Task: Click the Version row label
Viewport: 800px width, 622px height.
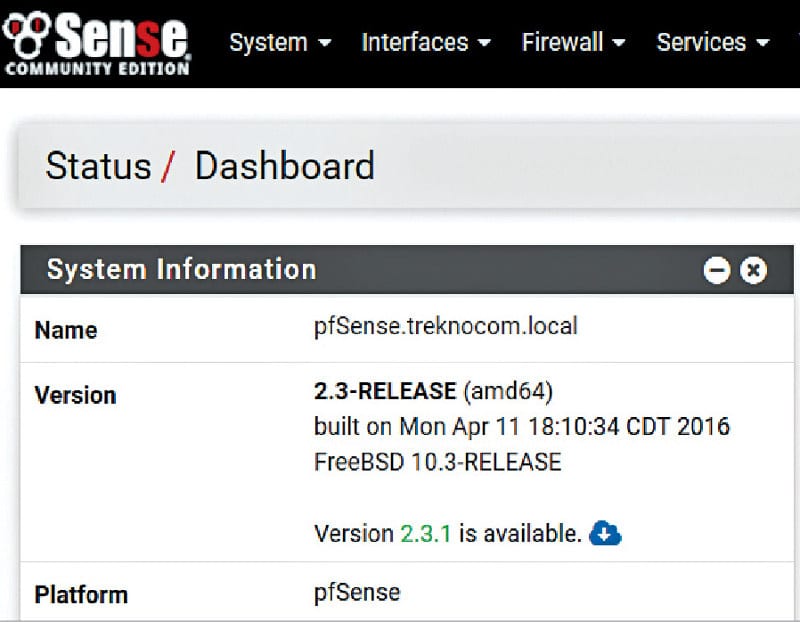Action: pos(75,395)
